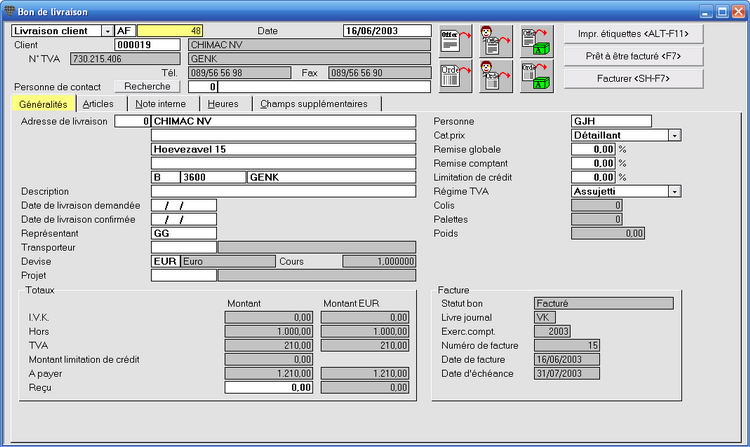The image size is (750, 447).
Task: Click the Facturer <SH-F7> button
Action: (x=633, y=78)
